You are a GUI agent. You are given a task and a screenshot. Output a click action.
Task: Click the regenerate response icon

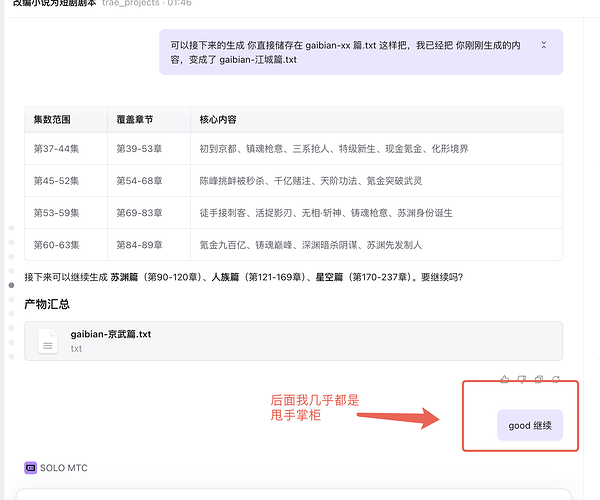pyautogui.click(x=555, y=379)
